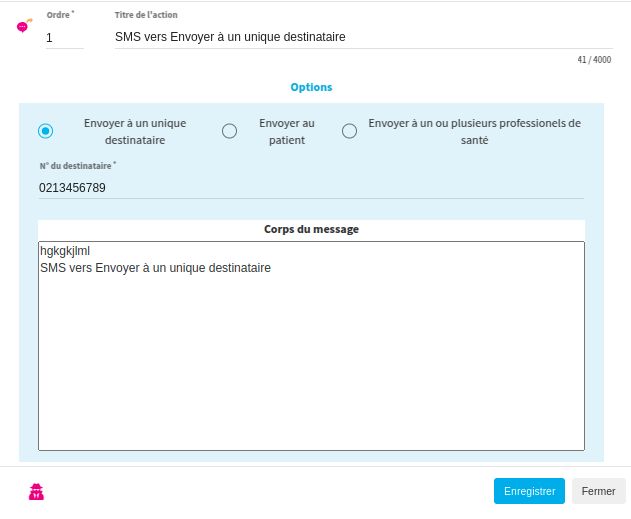This screenshot has width=631, height=519.
Task: Click the pink spy icon at bottom
Action: click(37, 491)
